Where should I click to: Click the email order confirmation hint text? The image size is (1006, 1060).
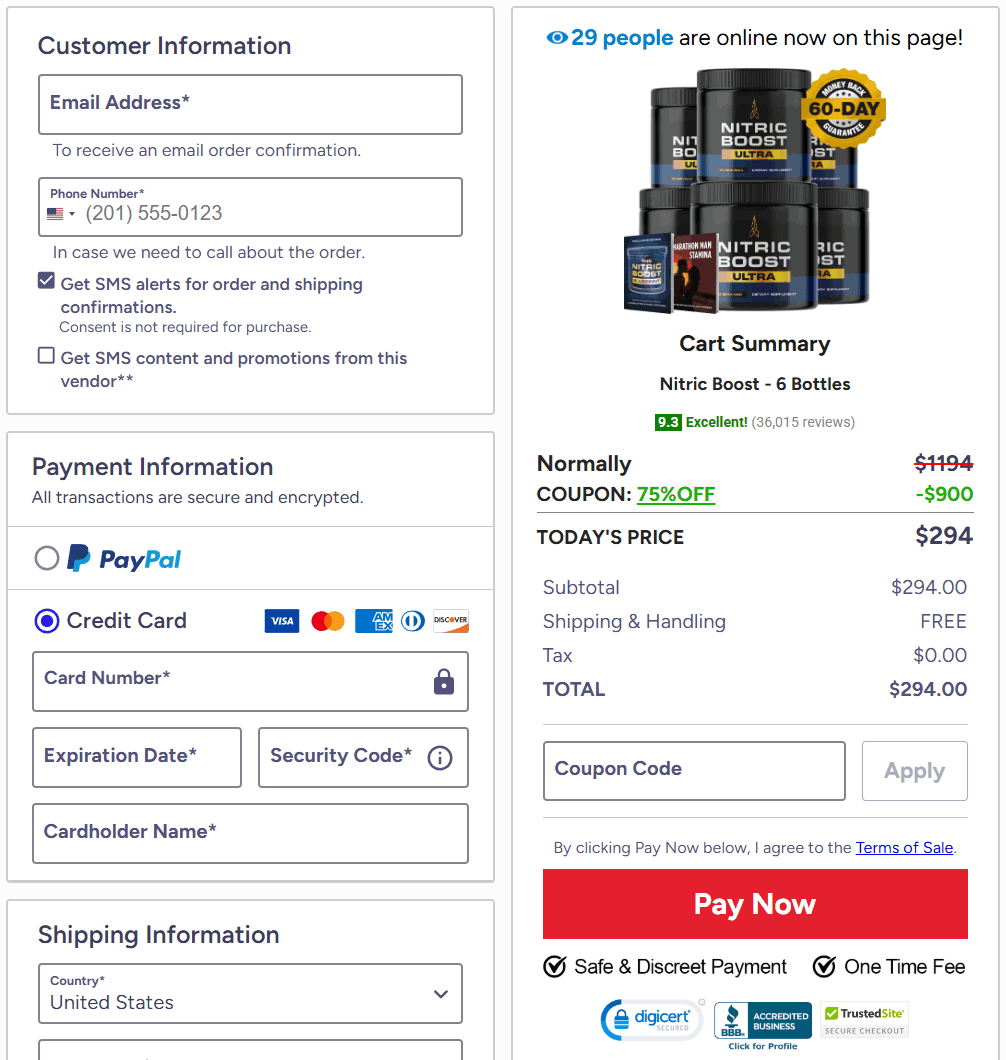click(x=207, y=150)
